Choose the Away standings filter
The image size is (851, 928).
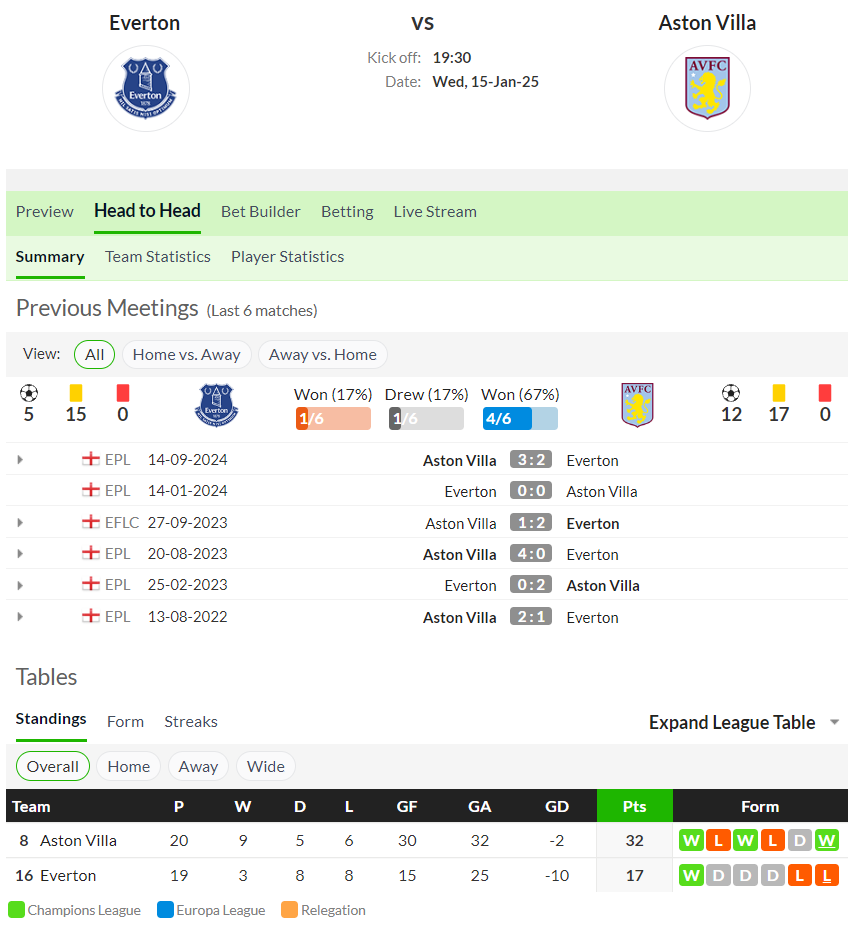coord(198,766)
